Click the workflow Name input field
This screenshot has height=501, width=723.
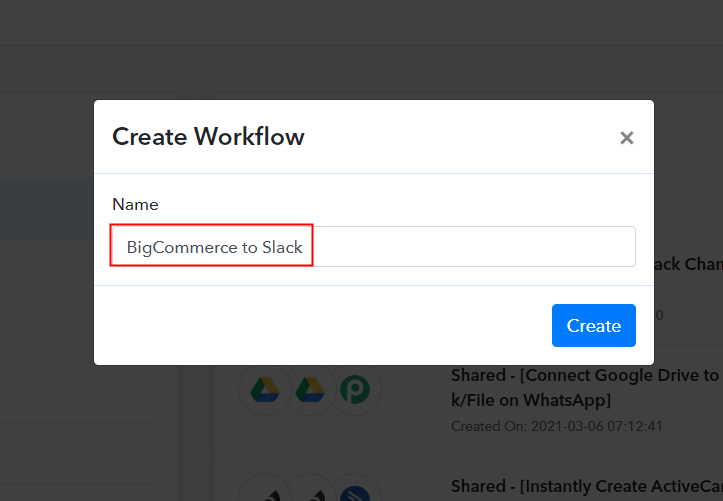373,247
